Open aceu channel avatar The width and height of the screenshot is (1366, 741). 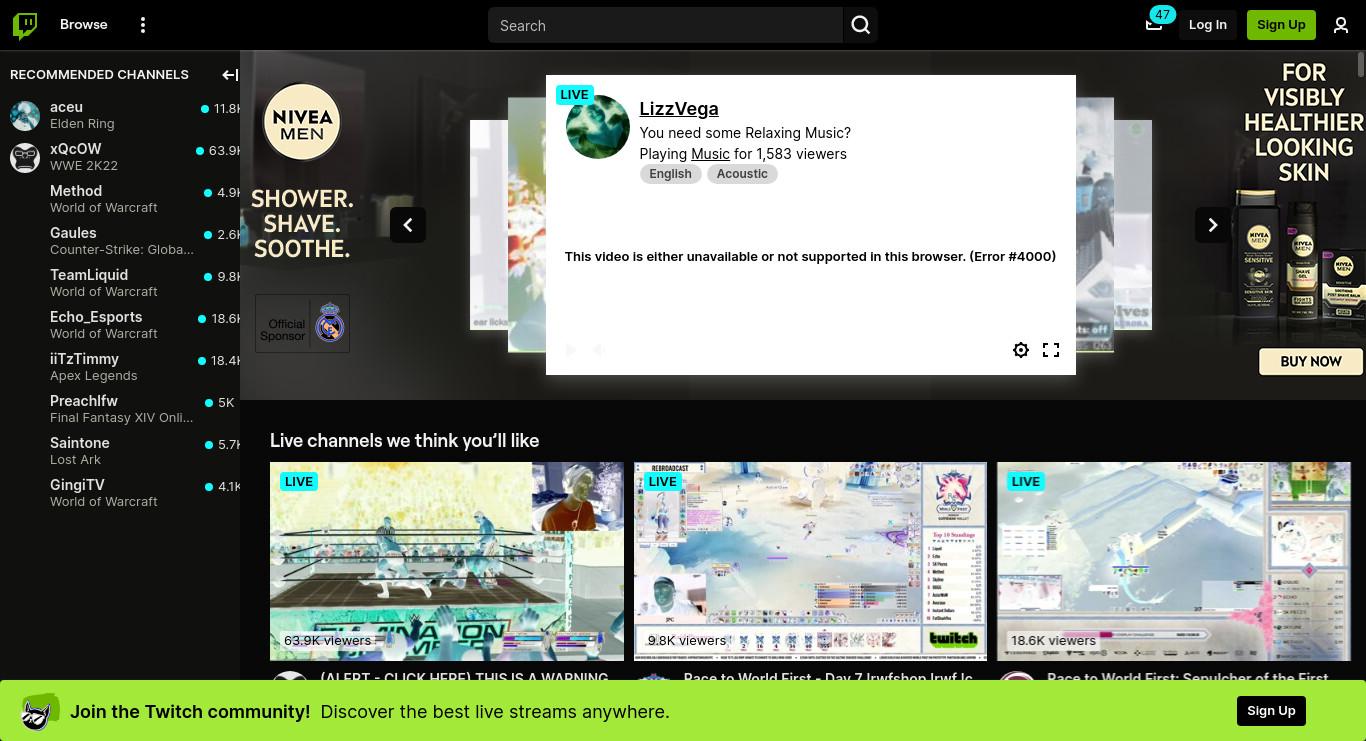[25, 115]
